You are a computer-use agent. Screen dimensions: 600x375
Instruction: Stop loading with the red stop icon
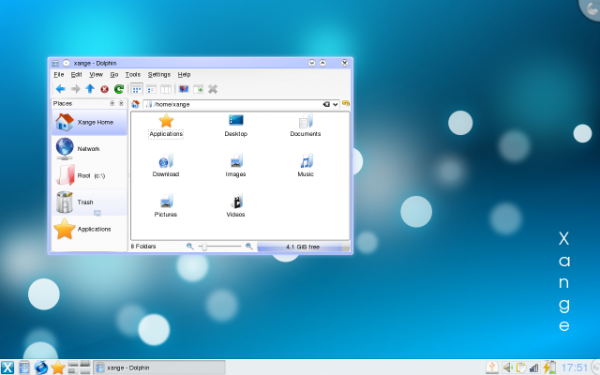click(x=104, y=89)
